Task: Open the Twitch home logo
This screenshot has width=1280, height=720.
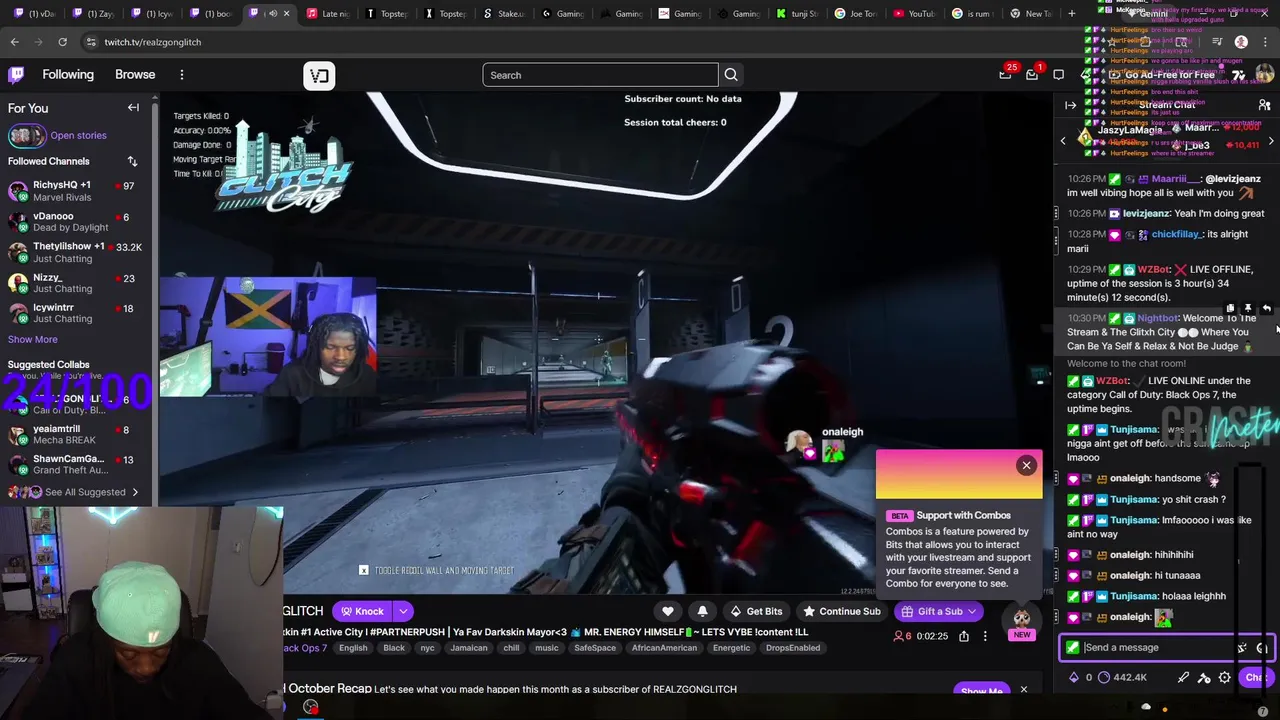Action: point(16,75)
